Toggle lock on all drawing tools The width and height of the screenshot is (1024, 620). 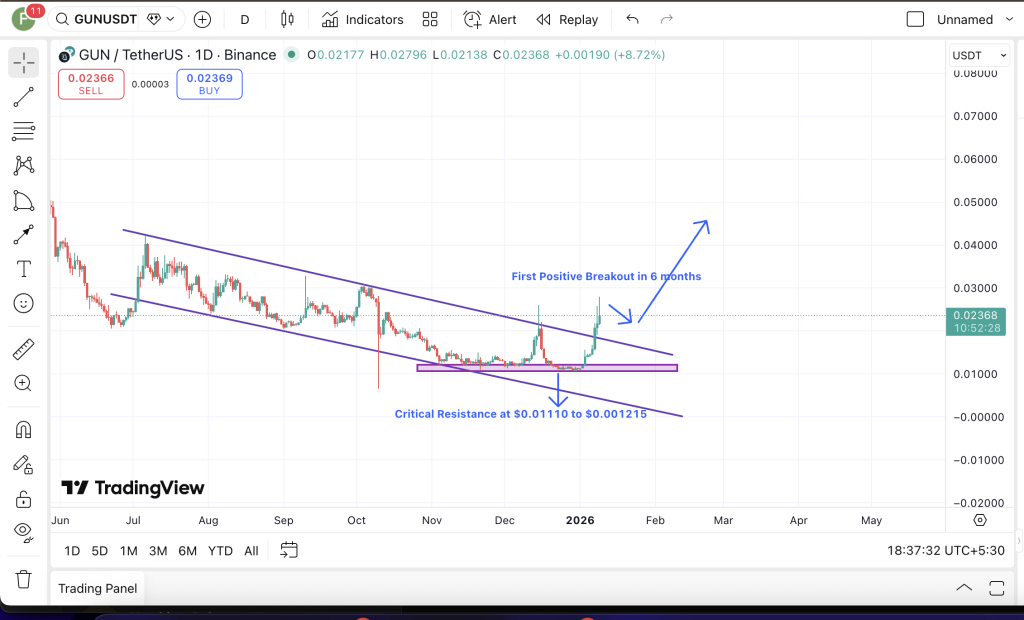pyautogui.click(x=24, y=498)
